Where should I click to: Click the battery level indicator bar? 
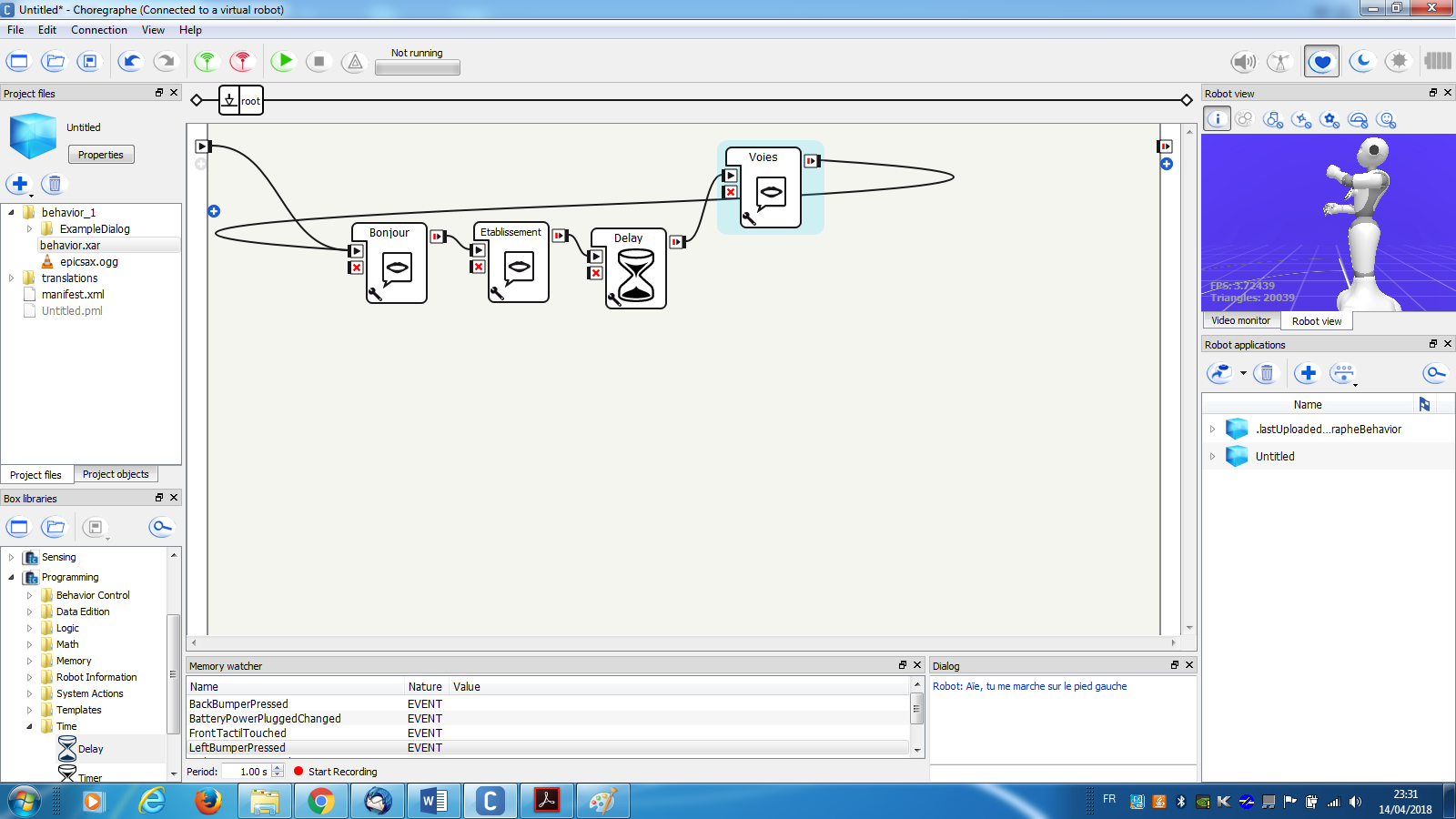1438,61
